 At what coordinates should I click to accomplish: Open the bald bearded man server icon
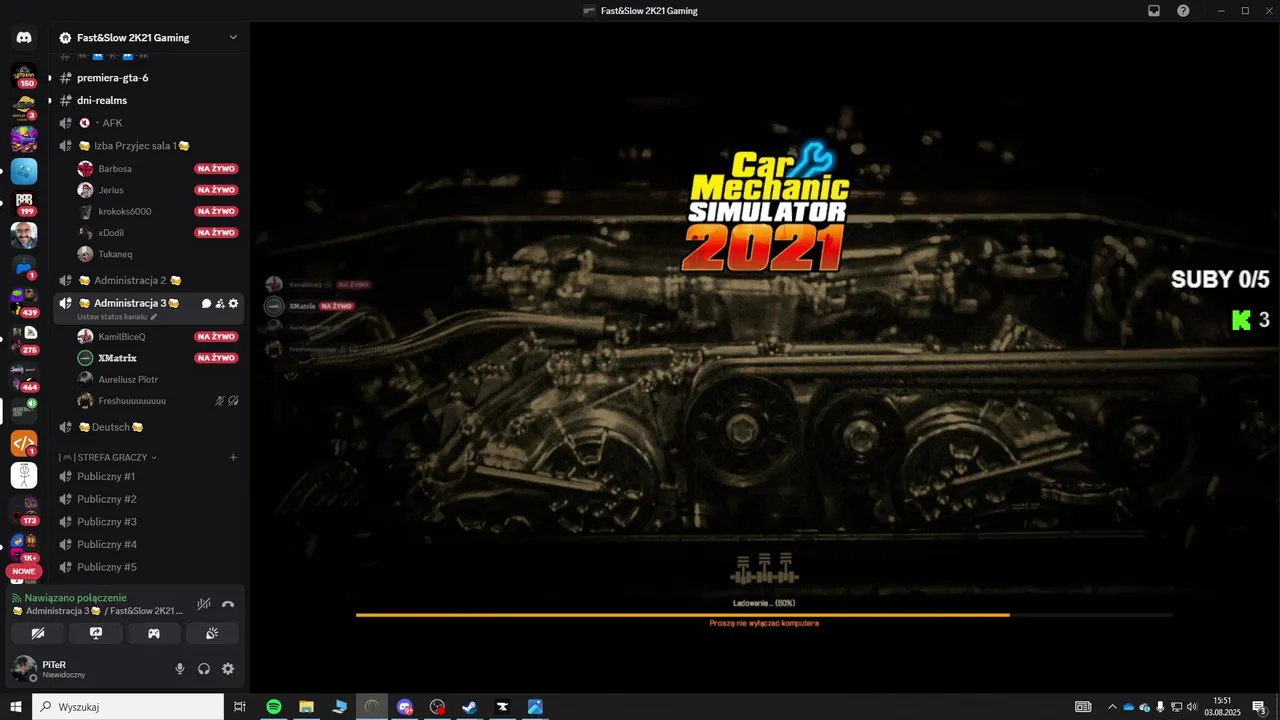pyautogui.click(x=24, y=235)
